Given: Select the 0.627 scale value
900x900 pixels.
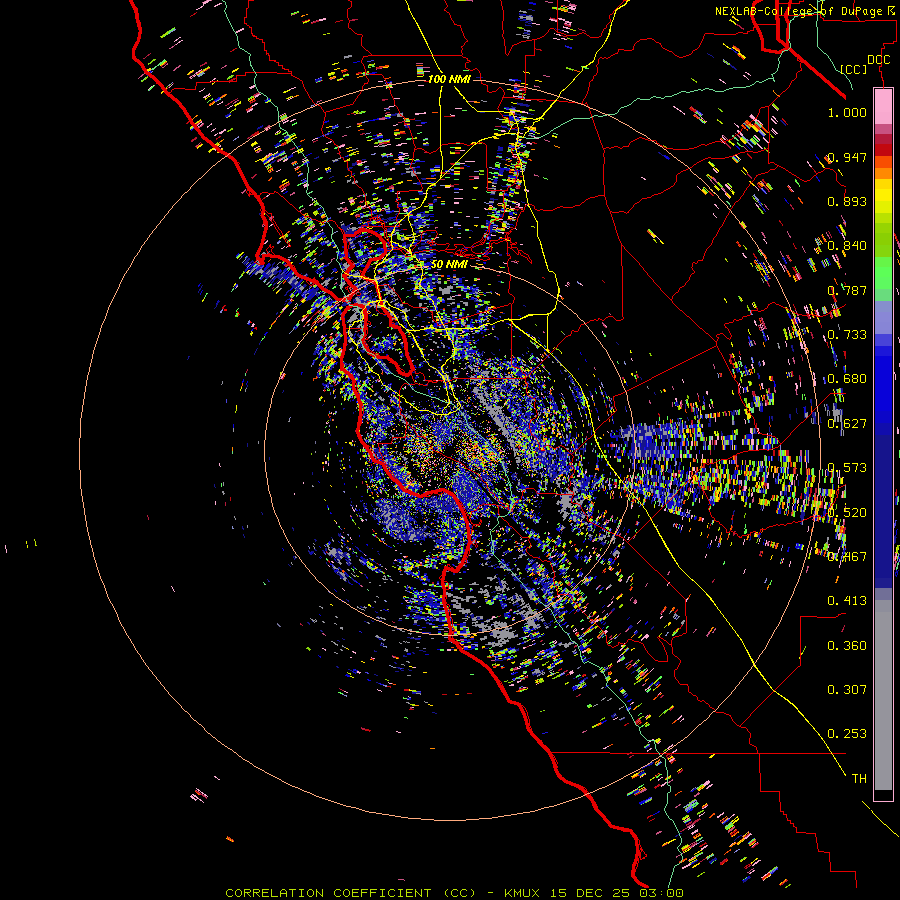Looking at the screenshot, I should click(847, 424).
